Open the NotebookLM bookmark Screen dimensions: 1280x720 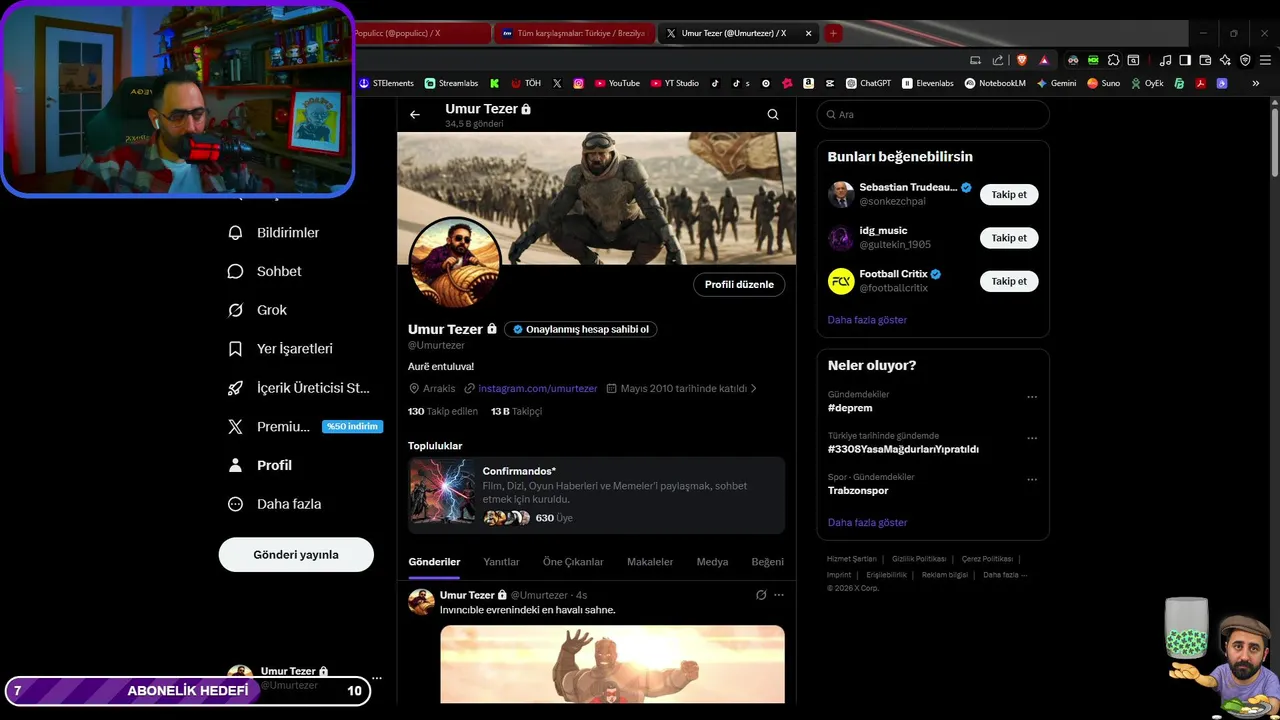point(995,83)
